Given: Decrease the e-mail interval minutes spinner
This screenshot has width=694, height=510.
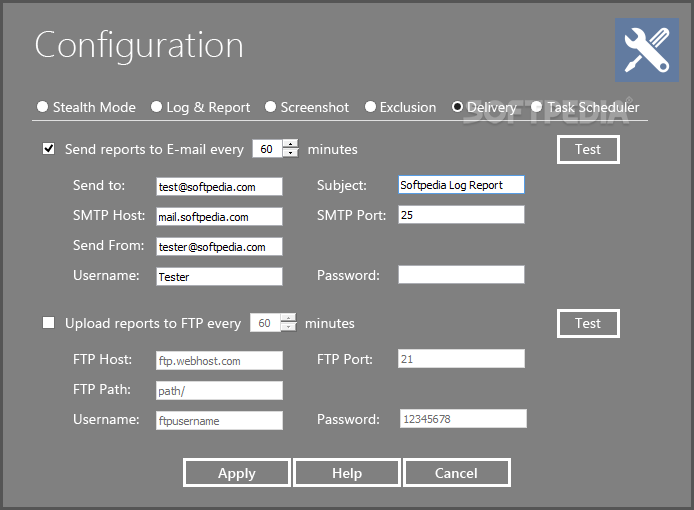Looking at the screenshot, I should (290, 153).
